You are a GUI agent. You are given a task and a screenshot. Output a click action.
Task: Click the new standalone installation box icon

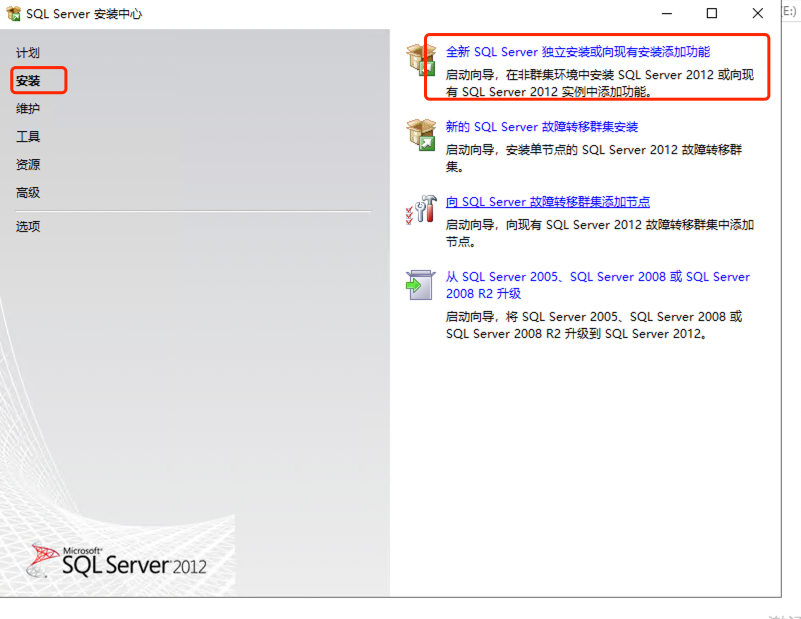419,60
